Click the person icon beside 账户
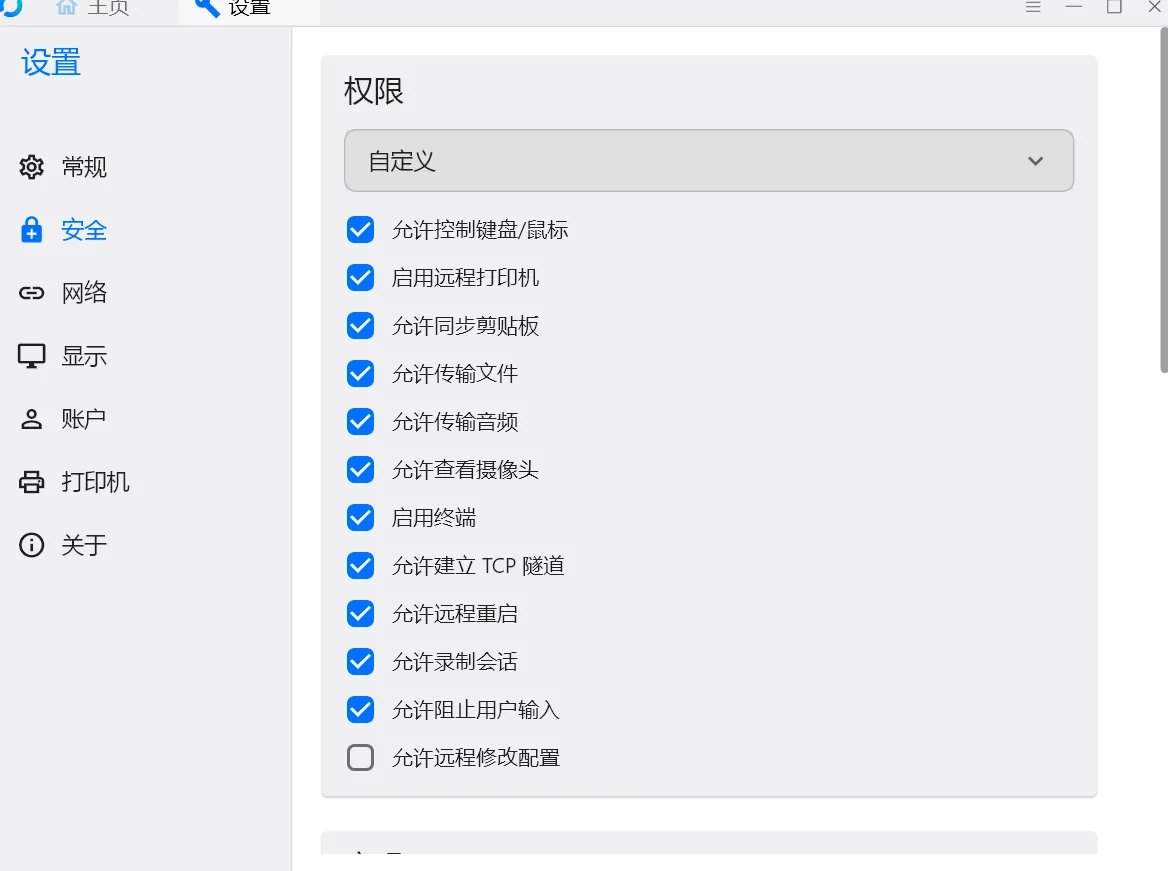1168x871 pixels. (31, 419)
